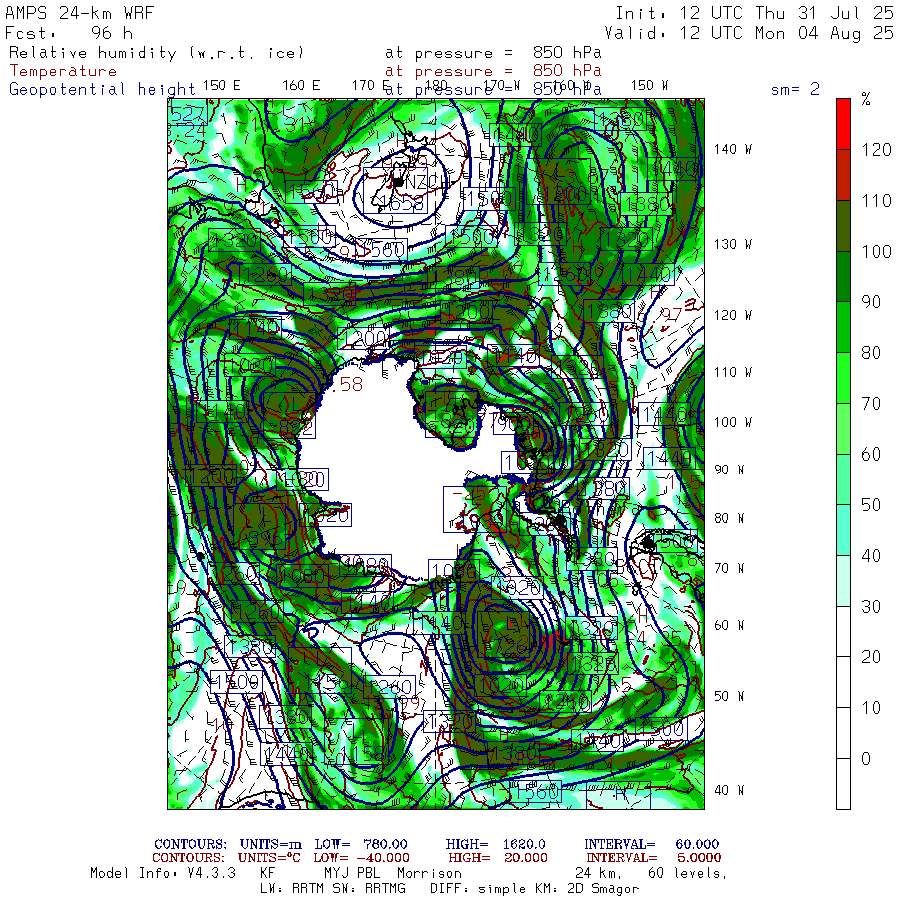900x900 pixels.
Task: Click the red 'HIGH= 20.000' value
Action: click(498, 858)
